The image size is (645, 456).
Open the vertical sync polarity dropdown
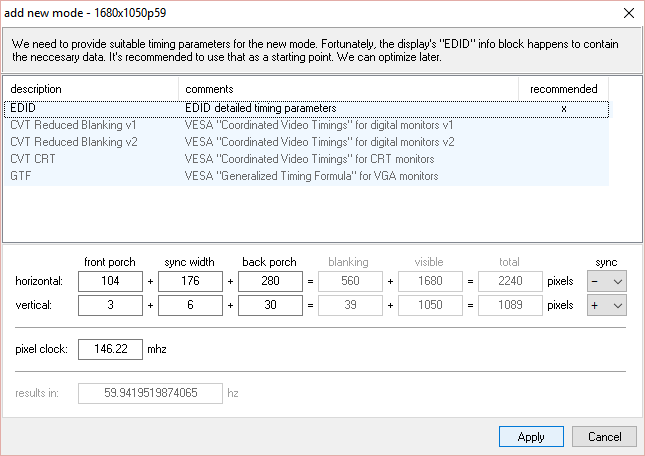coord(606,305)
